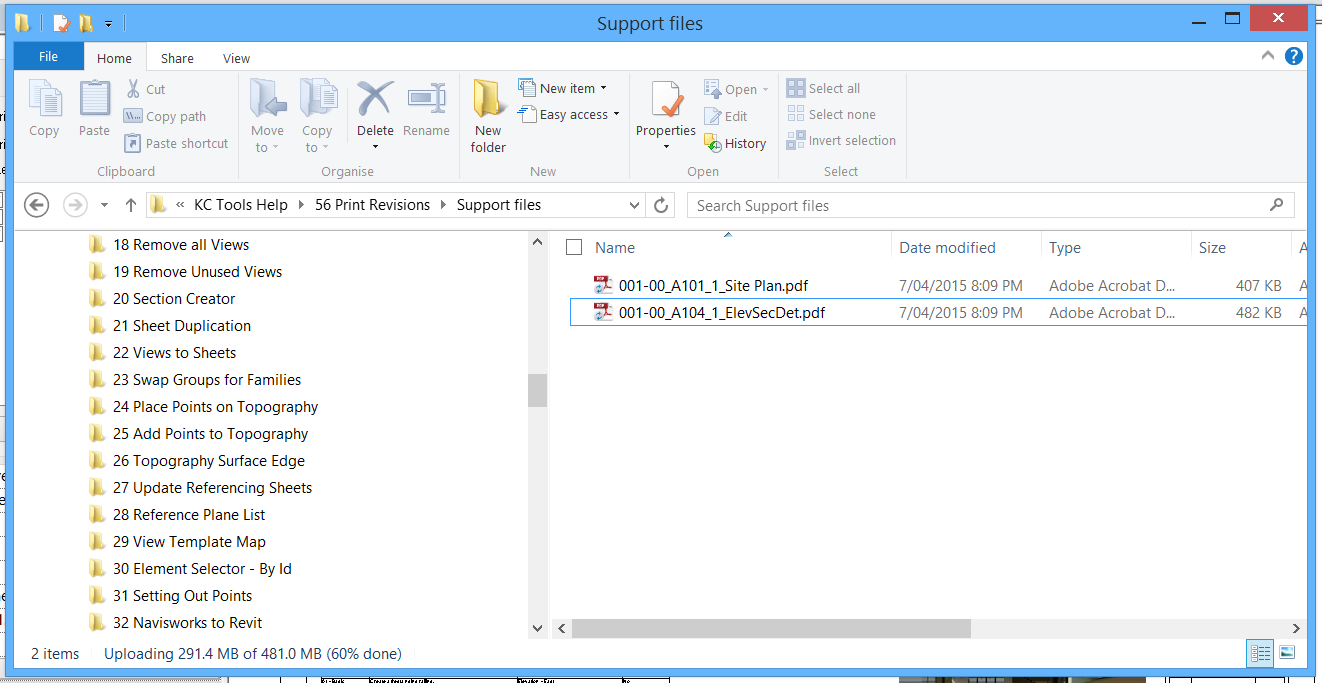Click the Help question mark icon
The image size is (1322, 683).
coord(1294,57)
